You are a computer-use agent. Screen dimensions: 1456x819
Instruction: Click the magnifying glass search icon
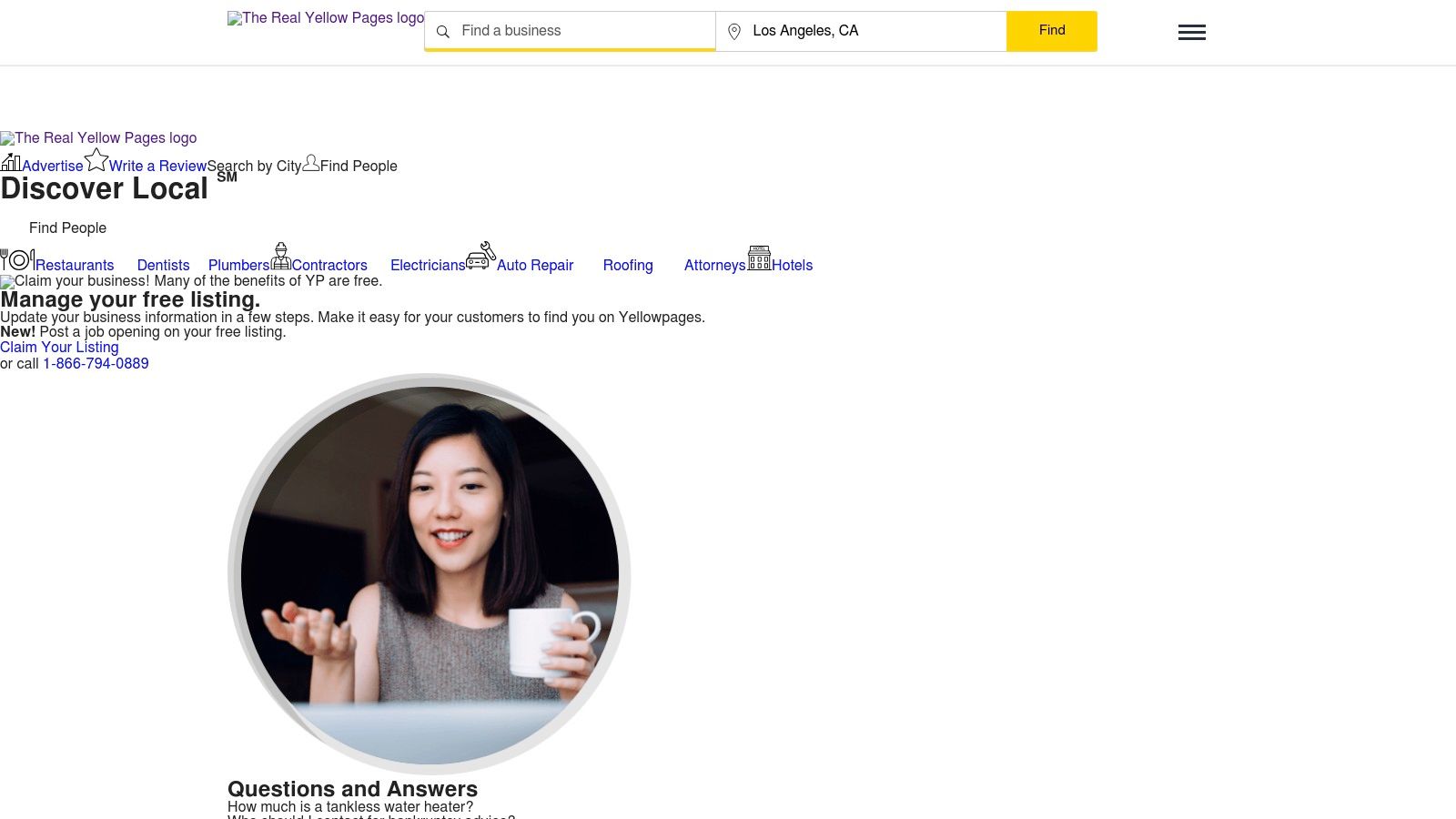coord(443,32)
